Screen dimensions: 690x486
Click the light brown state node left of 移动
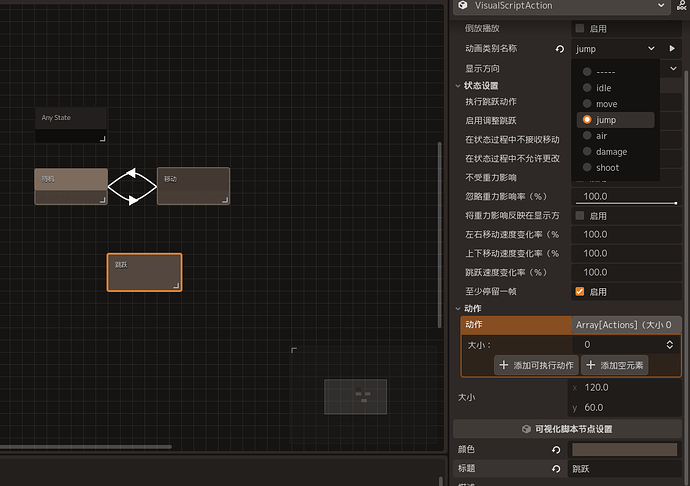71,186
